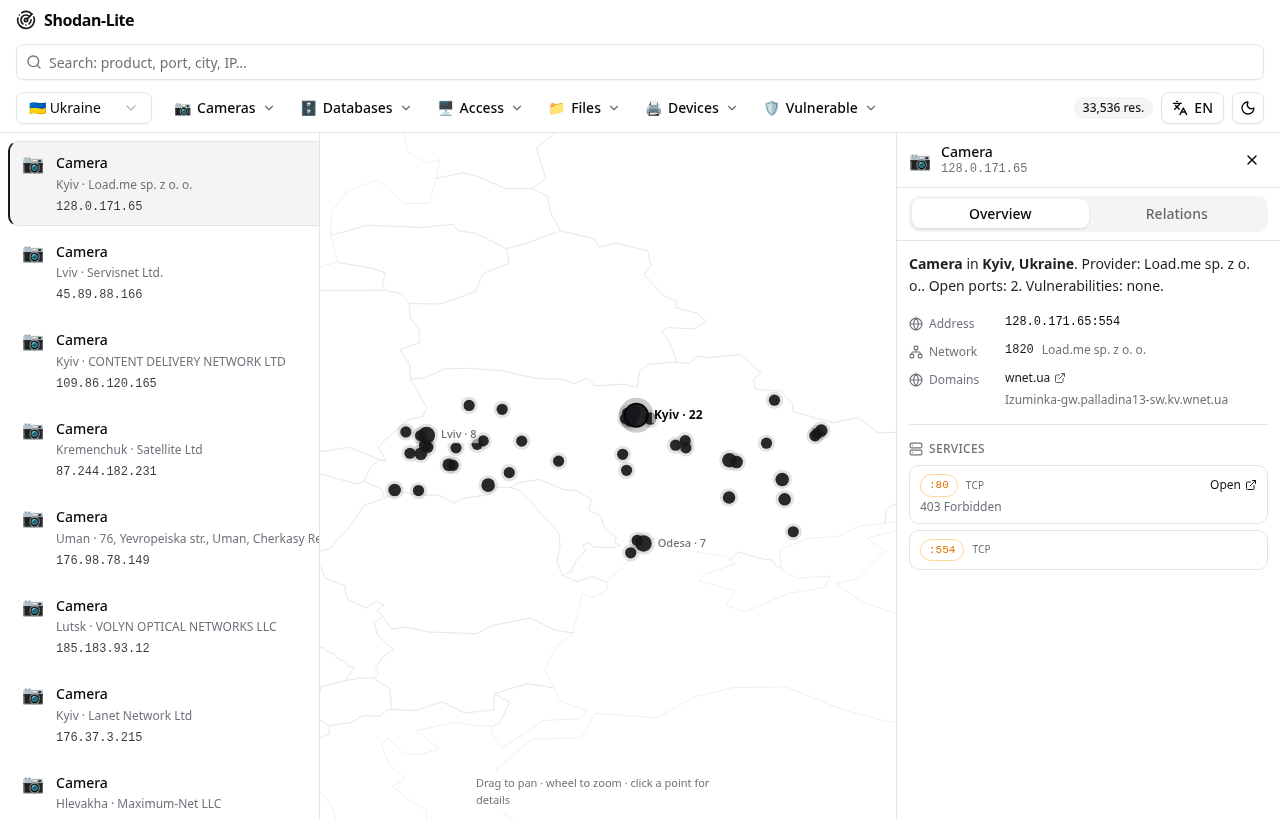Select the Kremenchuk Satellite Ltd camera
The image size is (1280, 820).
pos(164,449)
